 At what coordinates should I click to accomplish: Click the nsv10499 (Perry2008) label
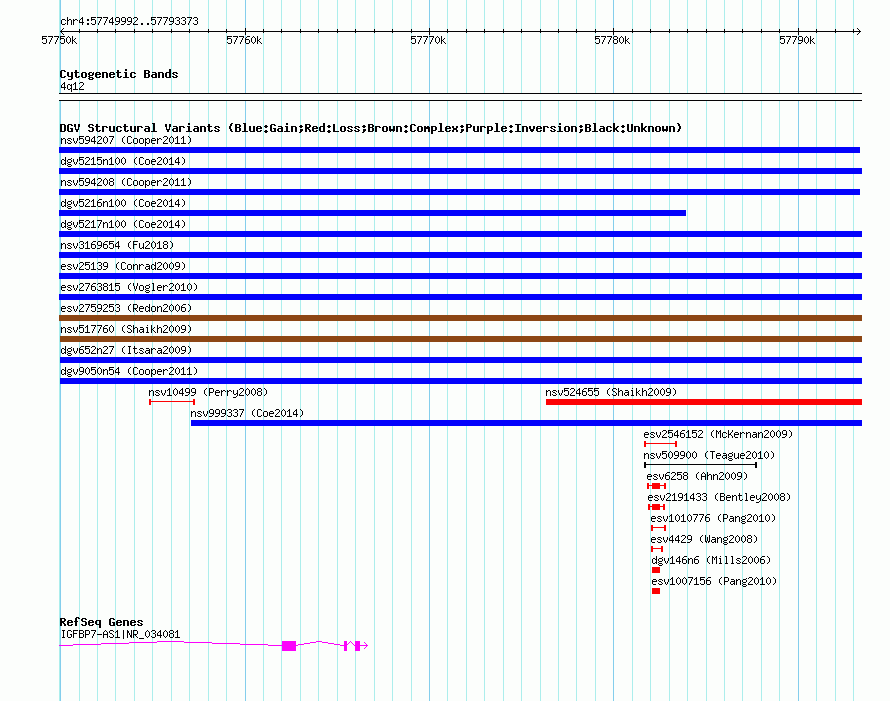tap(208, 392)
